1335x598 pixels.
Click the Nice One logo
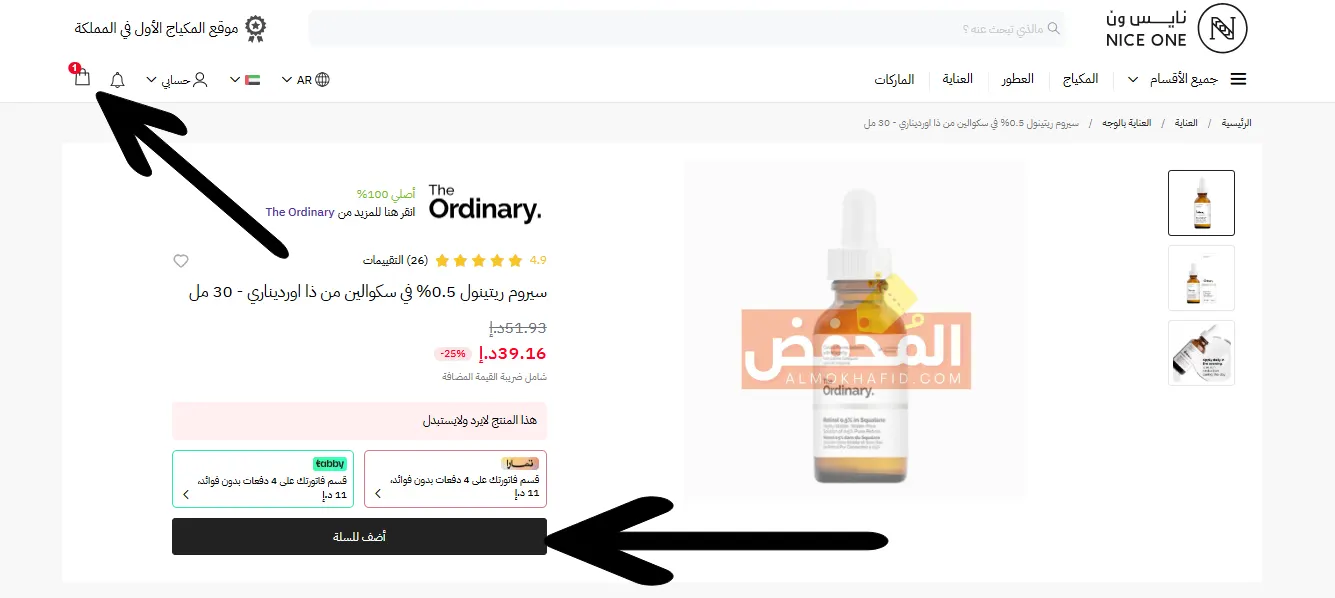tap(1177, 28)
